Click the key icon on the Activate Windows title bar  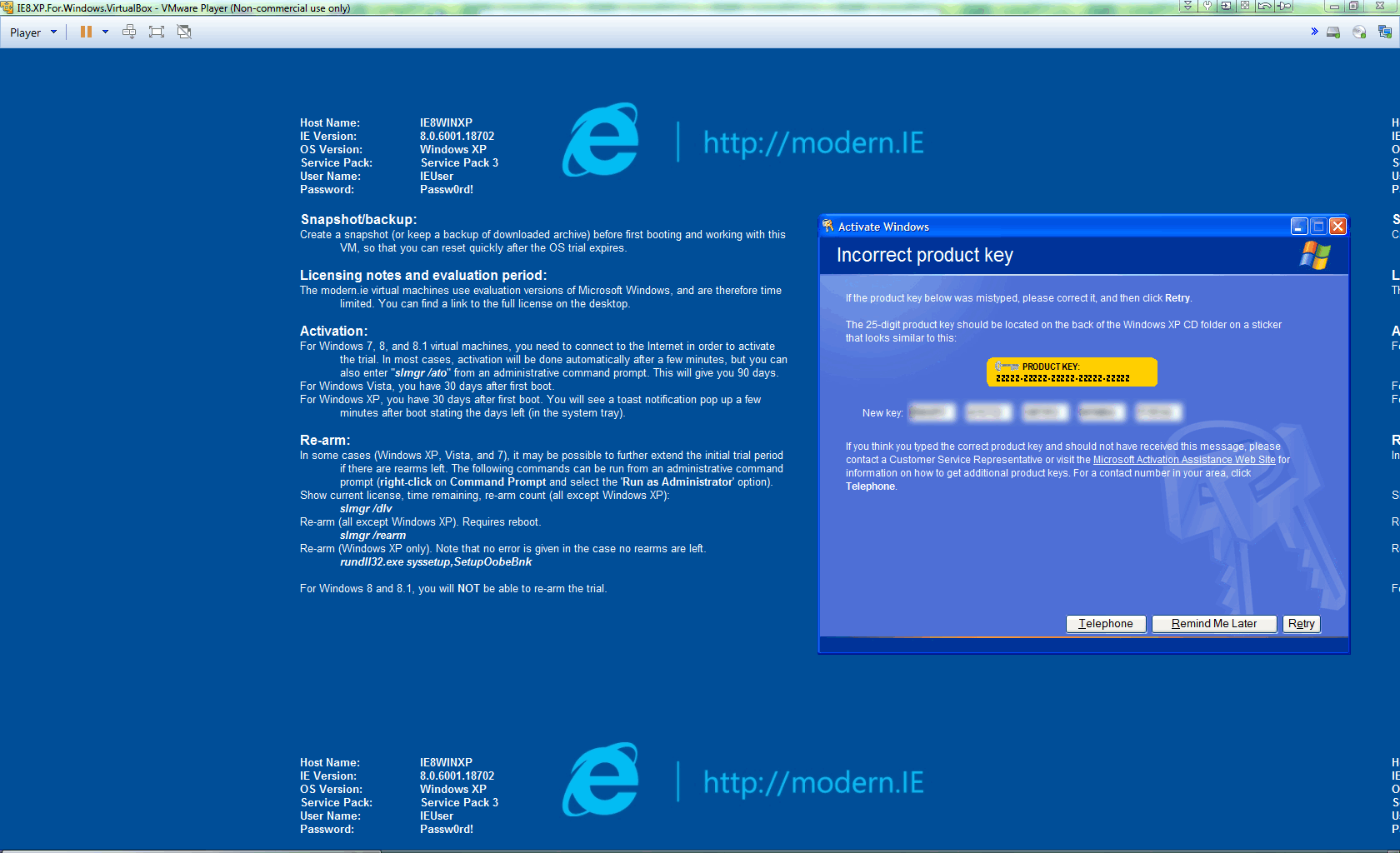click(x=828, y=226)
